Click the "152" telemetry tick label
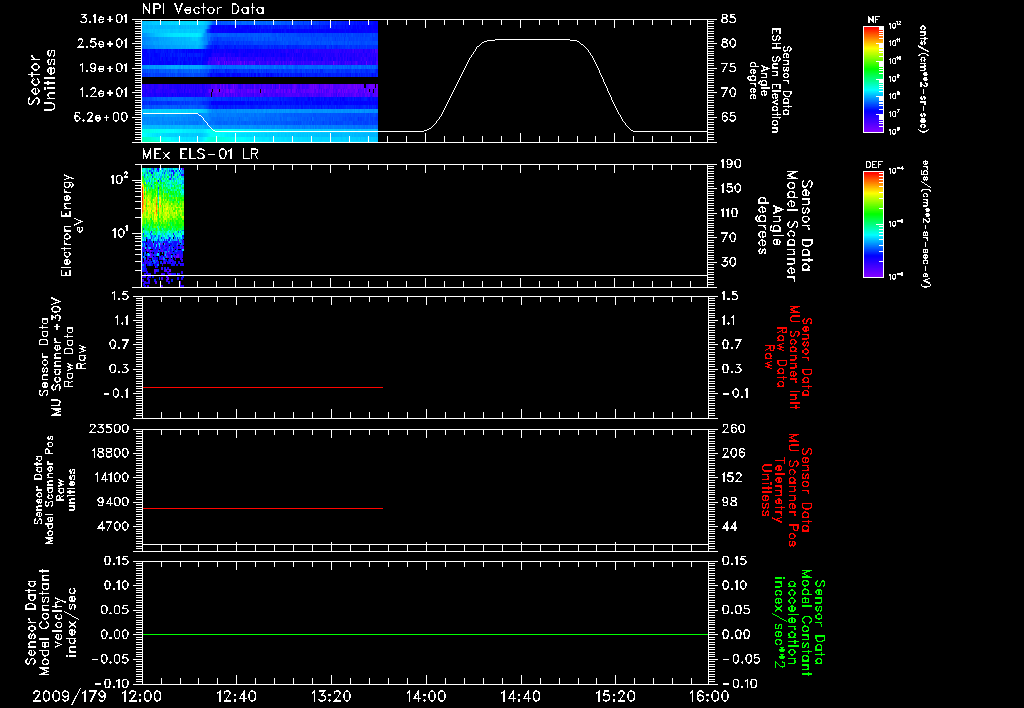The image size is (1024, 708). tap(733, 477)
